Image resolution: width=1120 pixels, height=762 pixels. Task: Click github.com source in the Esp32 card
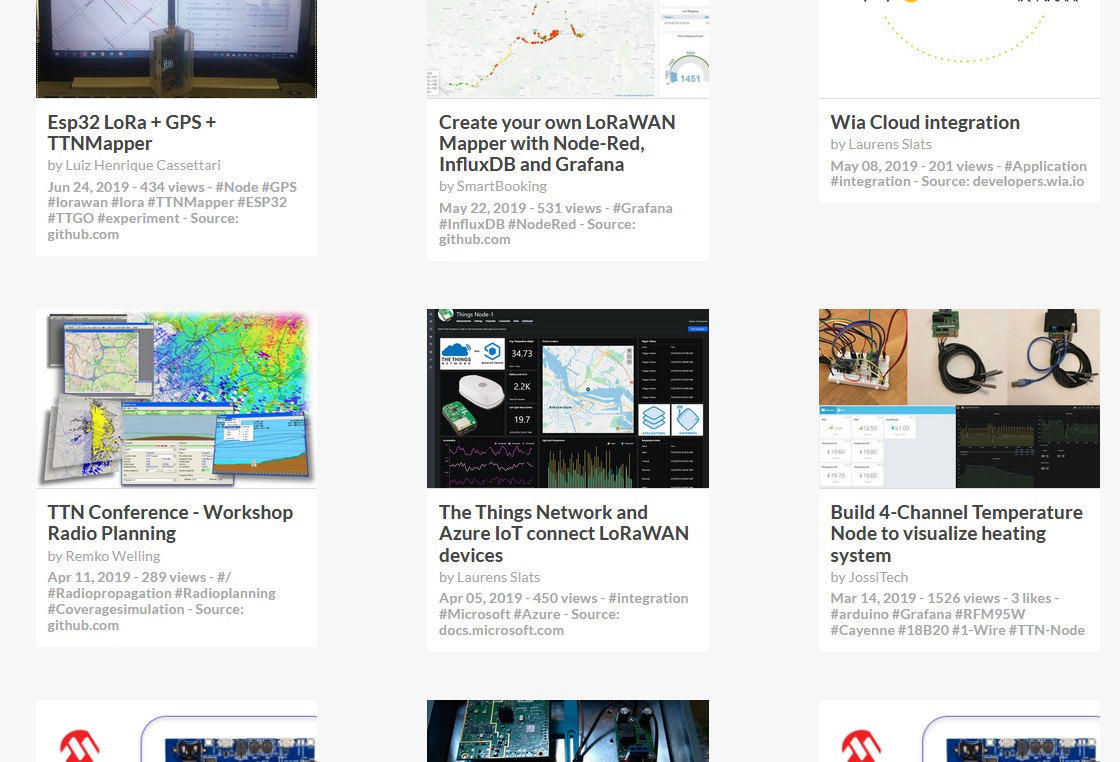pos(84,234)
